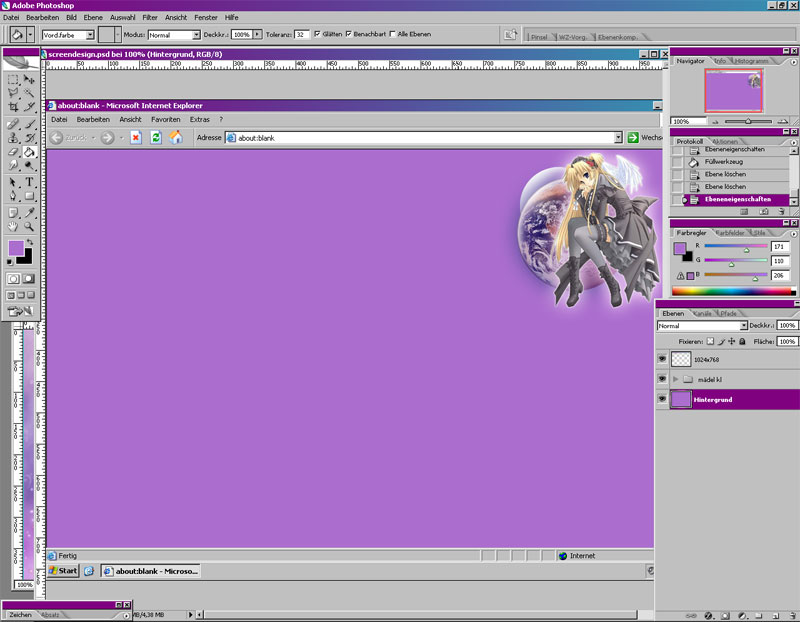Toggle the Glätten checkbox
800x622 pixels.
click(317, 34)
